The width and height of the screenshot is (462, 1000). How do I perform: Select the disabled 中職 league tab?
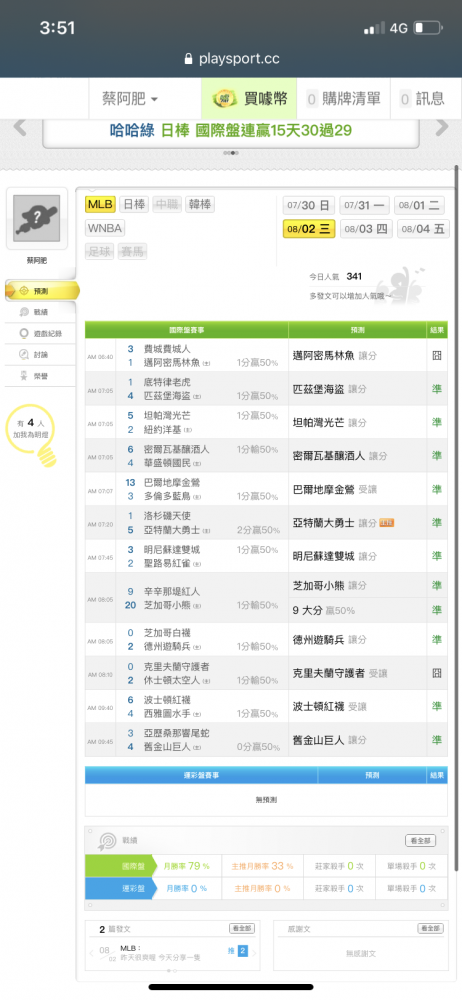click(x=167, y=205)
